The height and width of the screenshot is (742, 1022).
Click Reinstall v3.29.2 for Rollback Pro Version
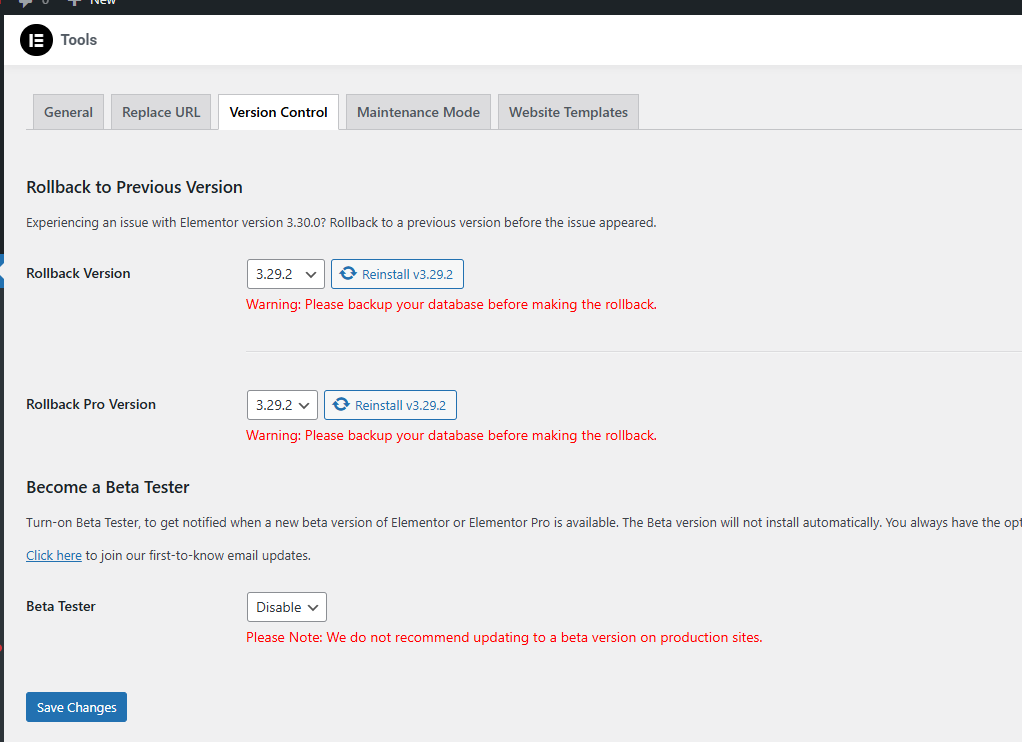390,405
